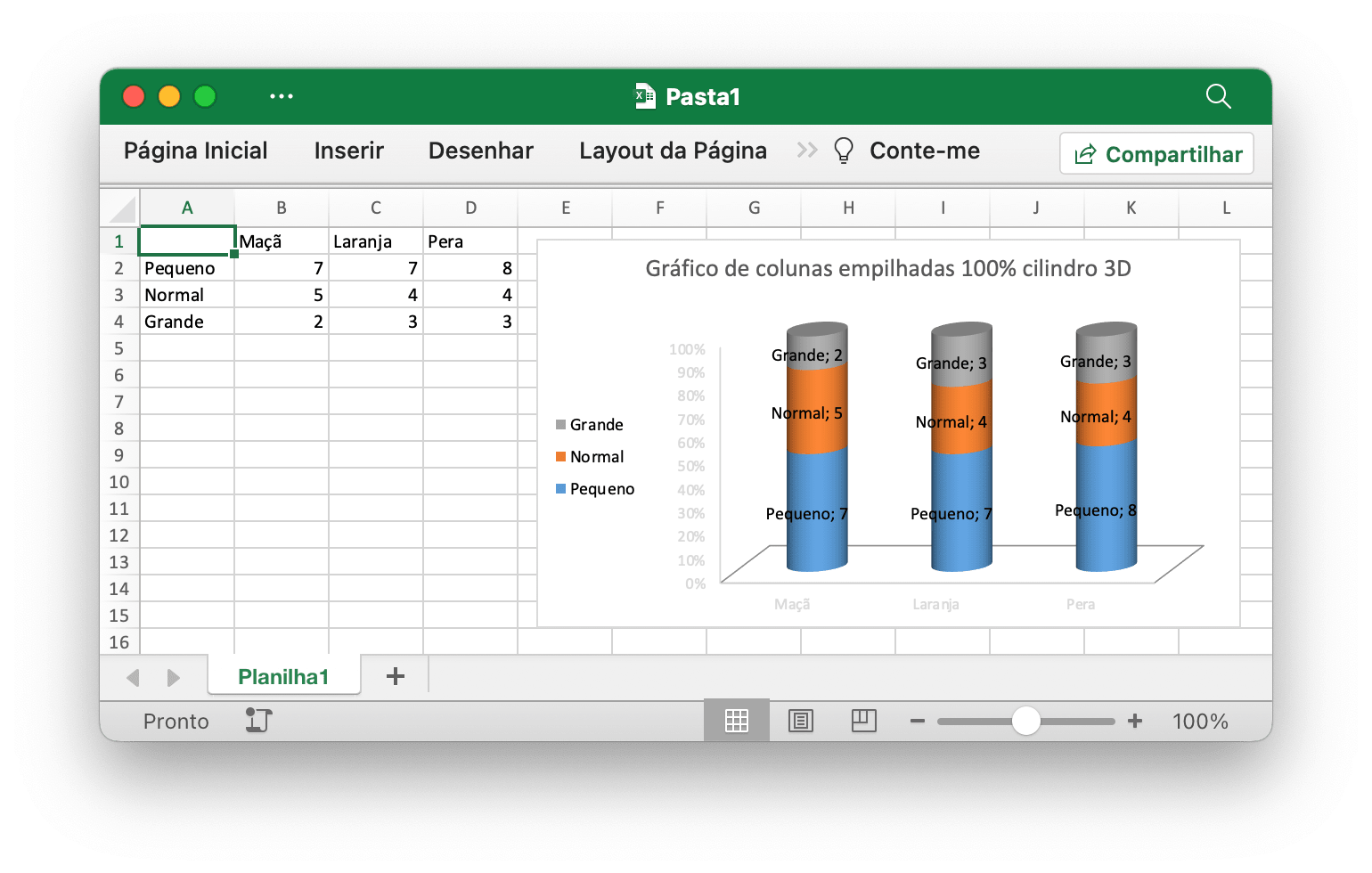The width and height of the screenshot is (1372, 873).
Task: Click cell B1 containing Maçã
Action: tap(282, 241)
